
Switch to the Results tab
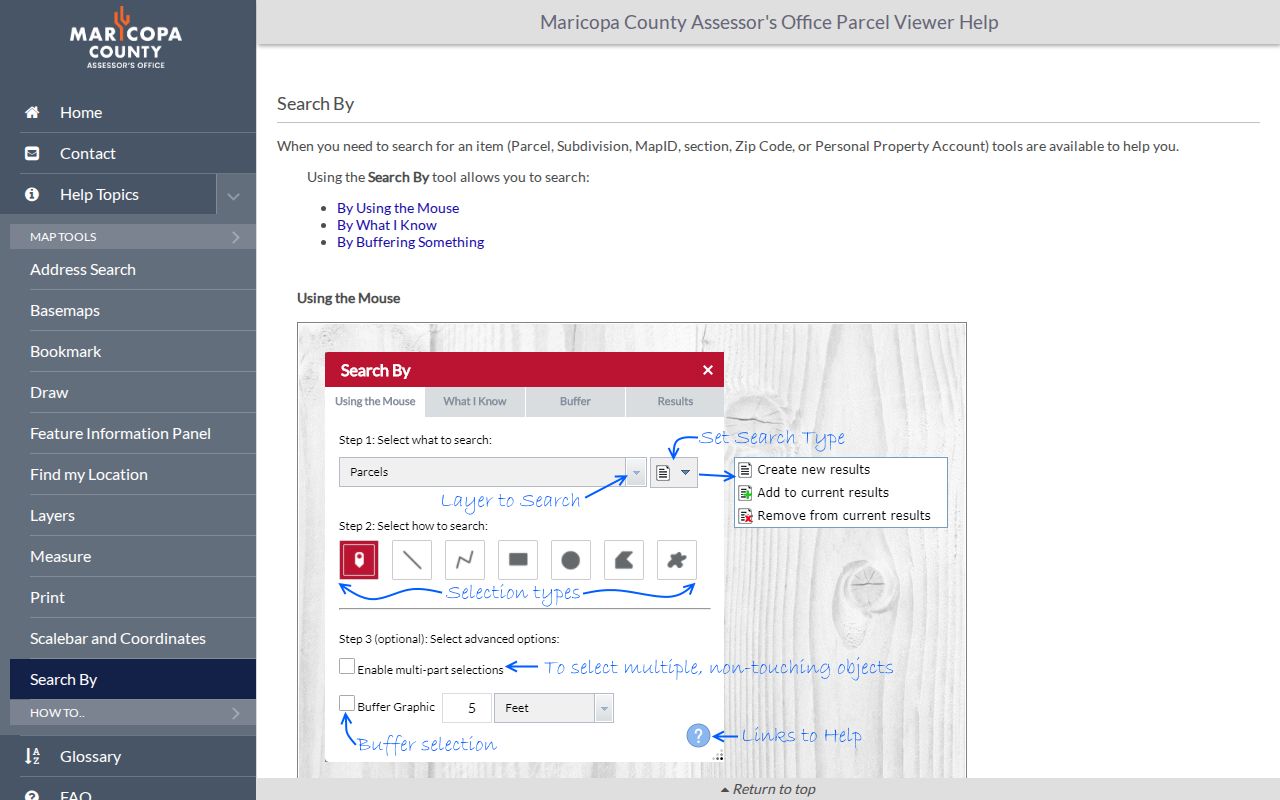pos(675,402)
